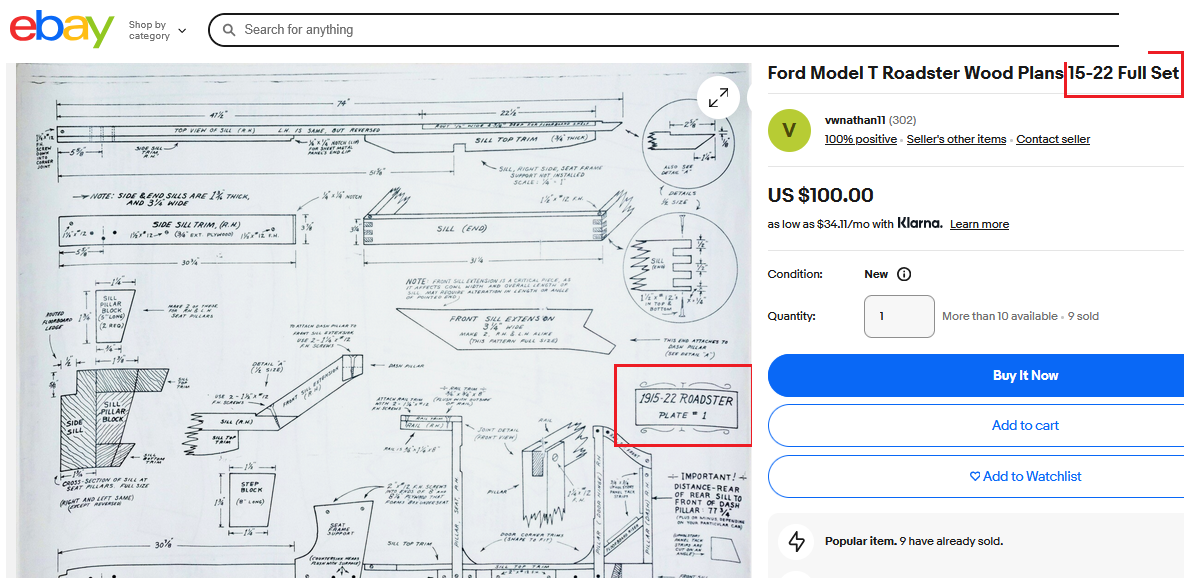Viewport: 1184px width, 578px height.
Task: Click the seller avatar with letter V
Action: coord(789,130)
